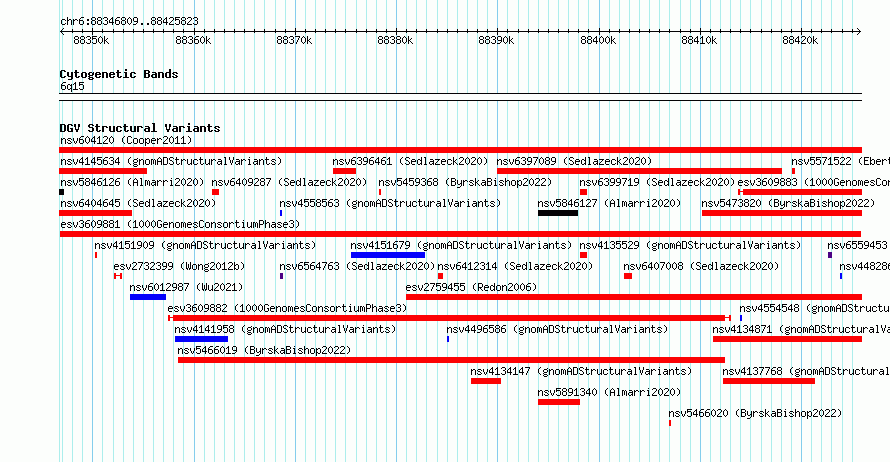Click the nsv6412314 (Sedlazeck2020) label
The height and width of the screenshot is (462, 890).
(x=515, y=266)
